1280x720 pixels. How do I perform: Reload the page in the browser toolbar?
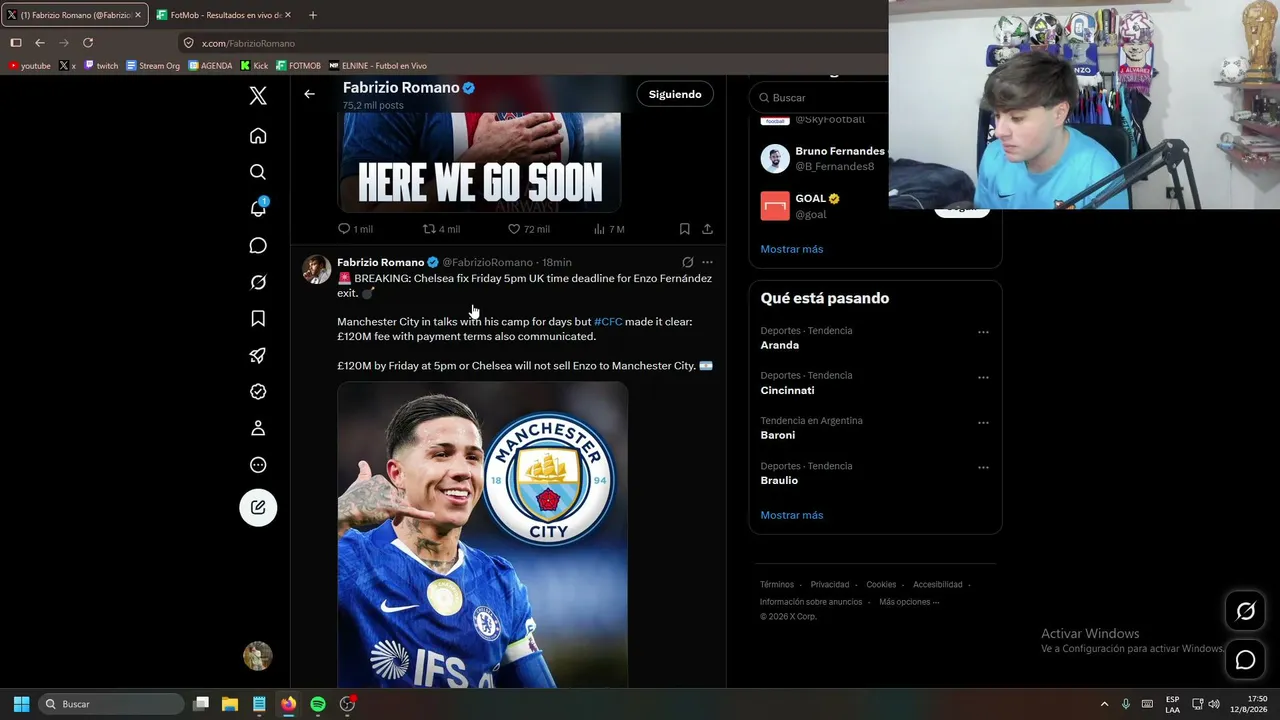point(88,43)
